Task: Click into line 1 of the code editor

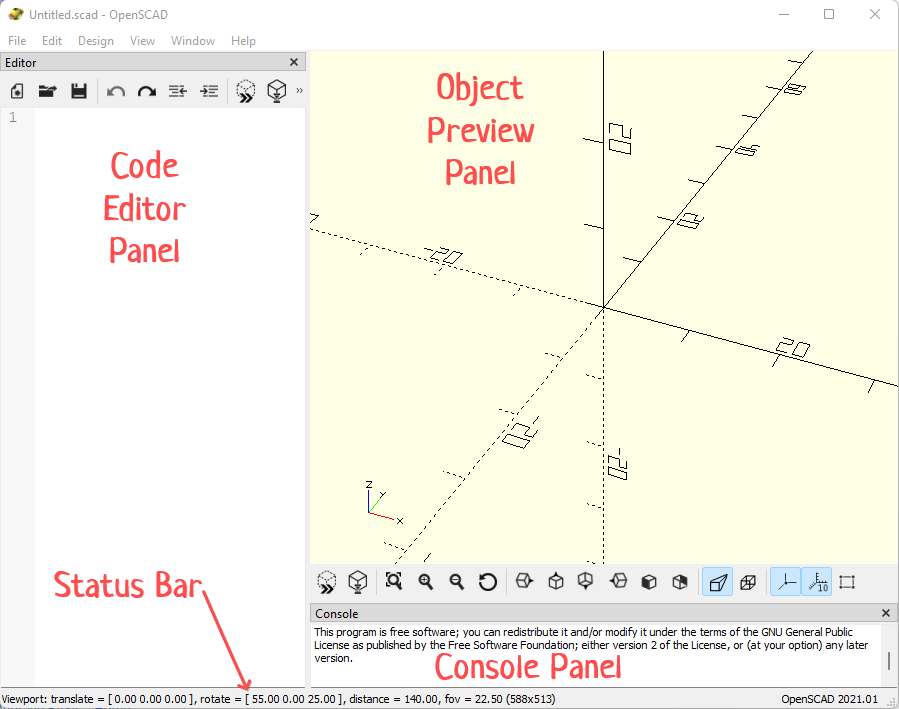Action: 170,117
